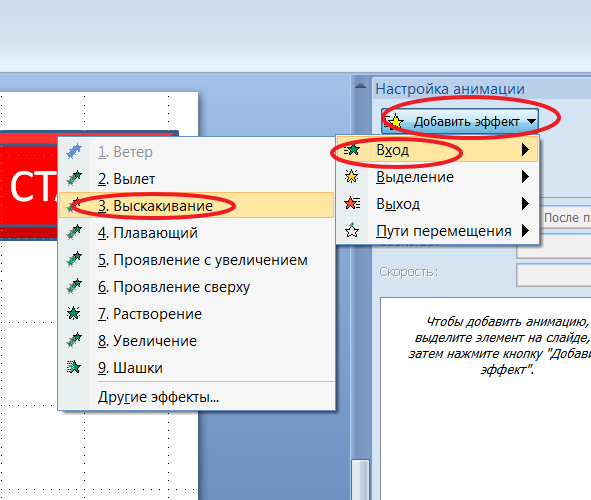
Task: Click the white star icon beside Пути перемещения
Action: pos(352,230)
